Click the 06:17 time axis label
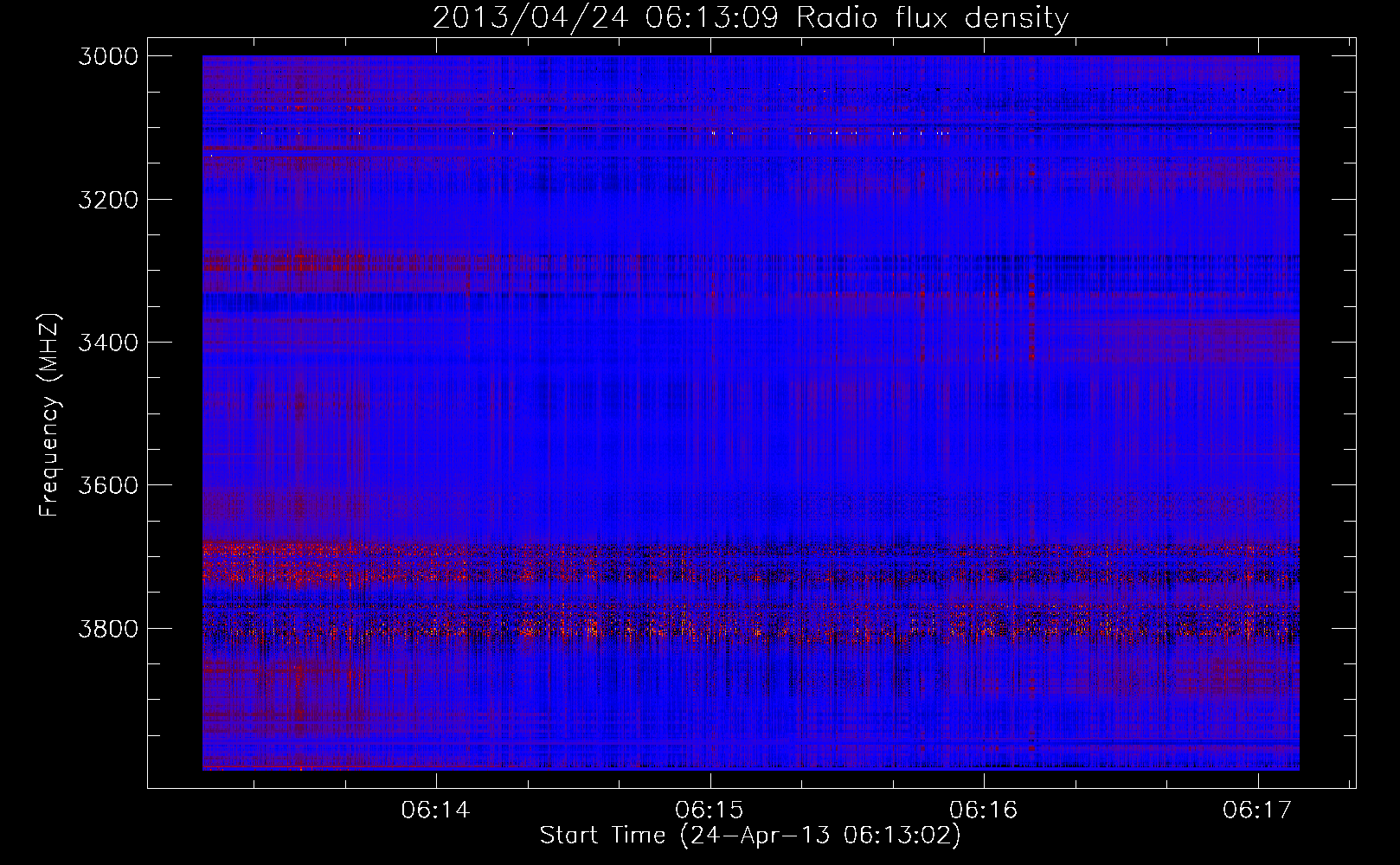The height and width of the screenshot is (865, 1400). tap(1256, 811)
